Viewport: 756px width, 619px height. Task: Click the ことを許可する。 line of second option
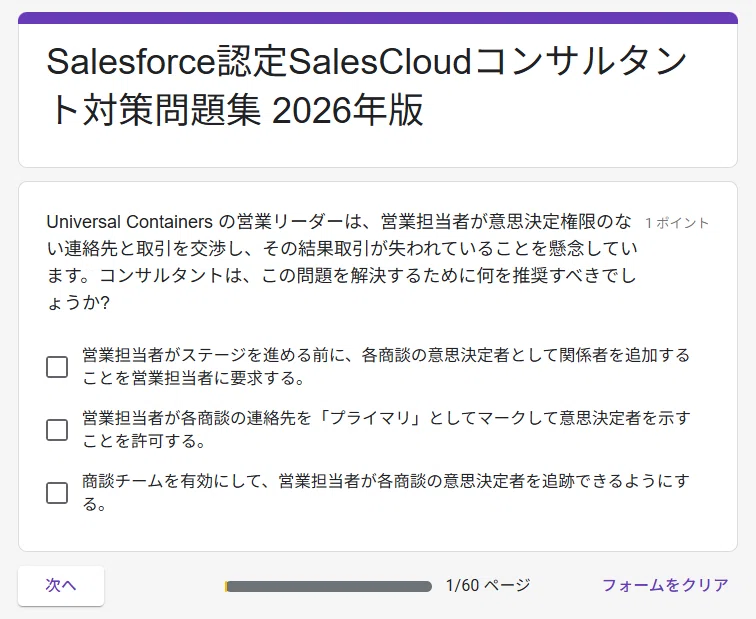(x=144, y=441)
